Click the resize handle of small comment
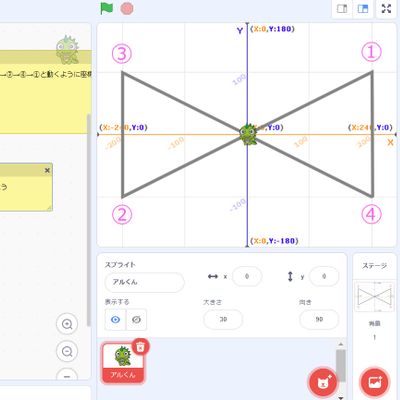Image resolution: width=400 pixels, height=400 pixels. tap(49, 208)
